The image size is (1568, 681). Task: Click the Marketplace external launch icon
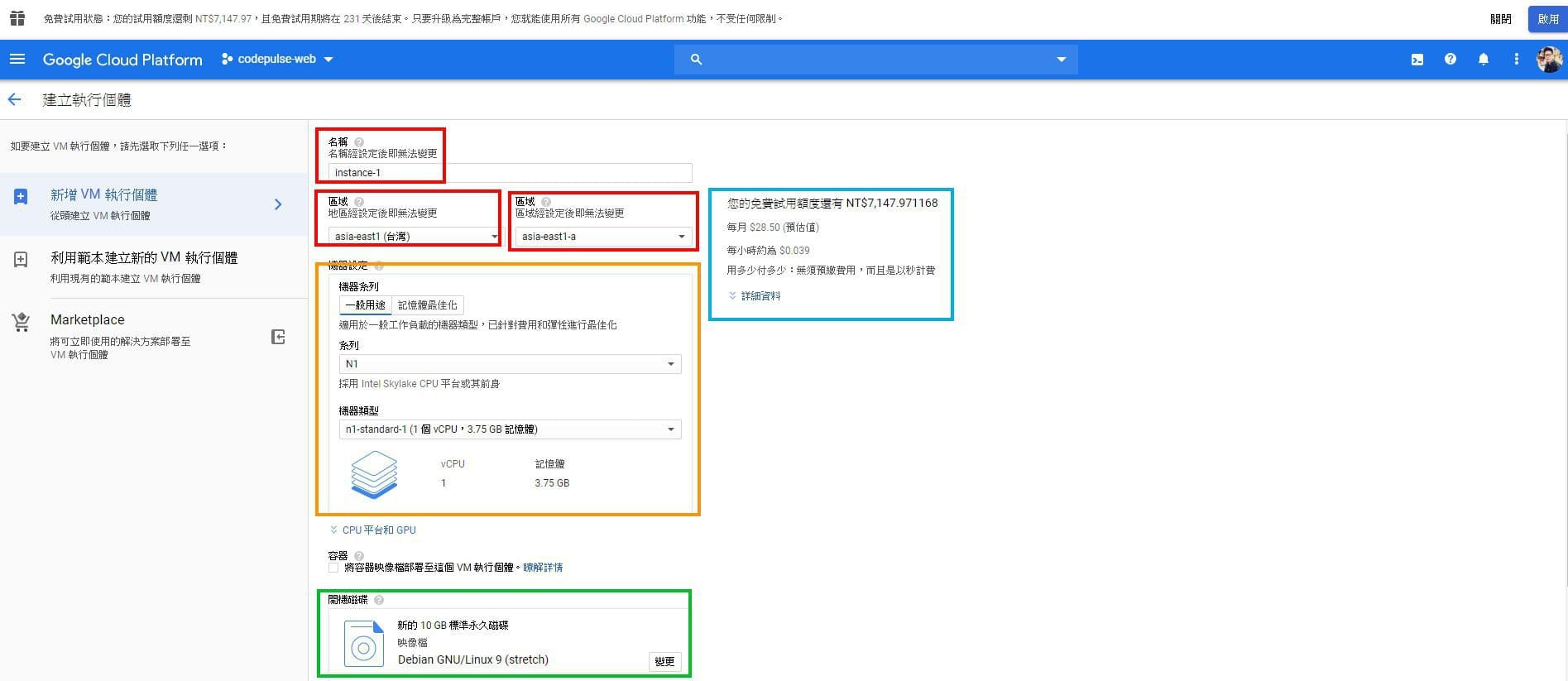278,337
